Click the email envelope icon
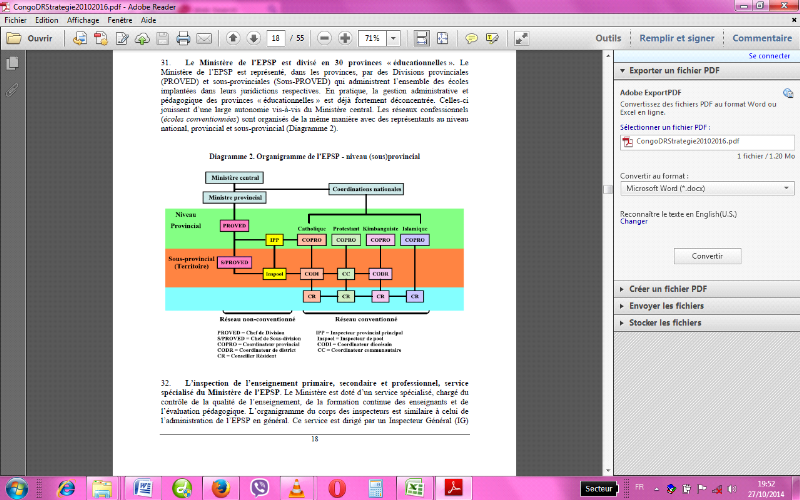 tap(204, 38)
